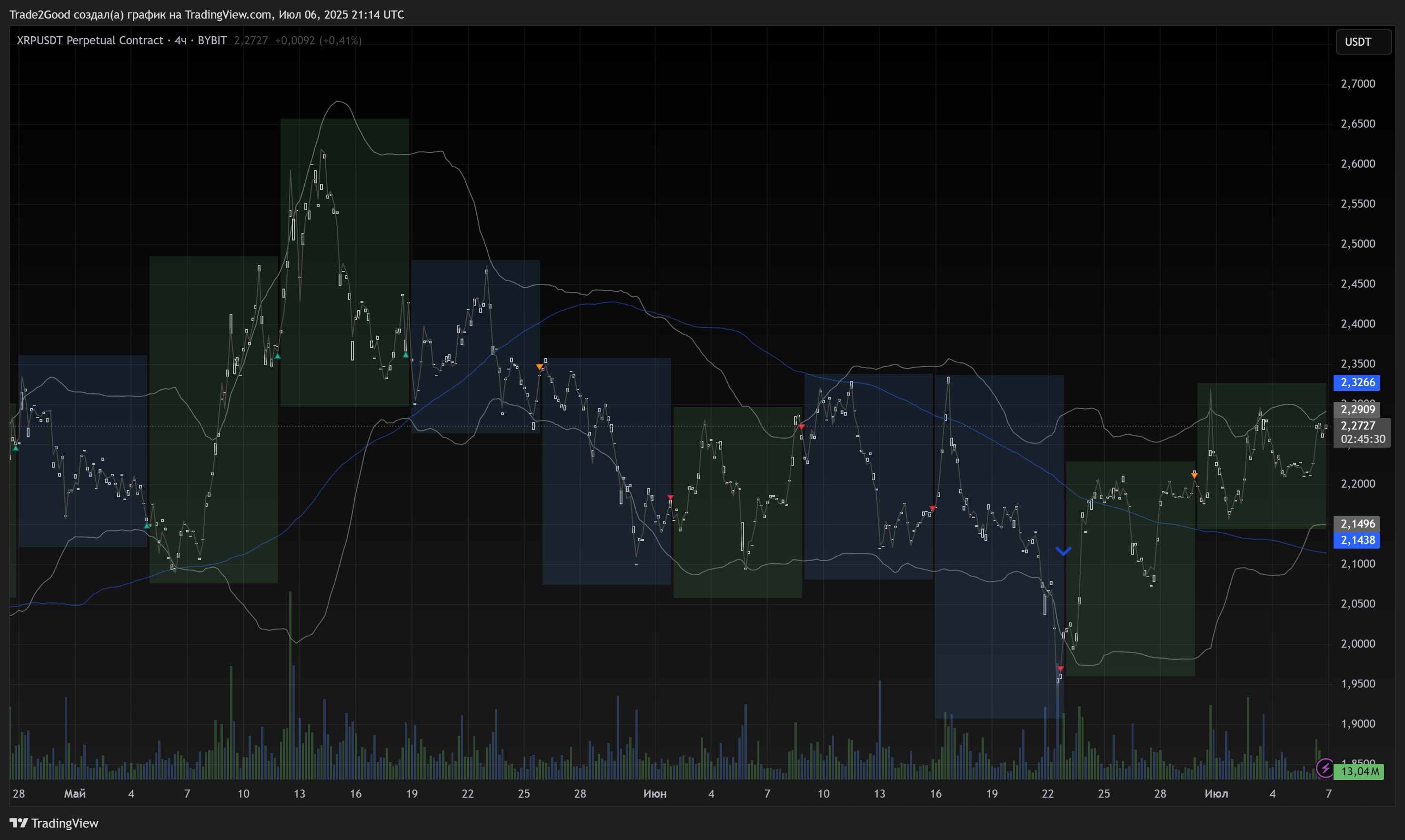
Task: Click the TradingView logo at bottom left
Action: click(54, 823)
